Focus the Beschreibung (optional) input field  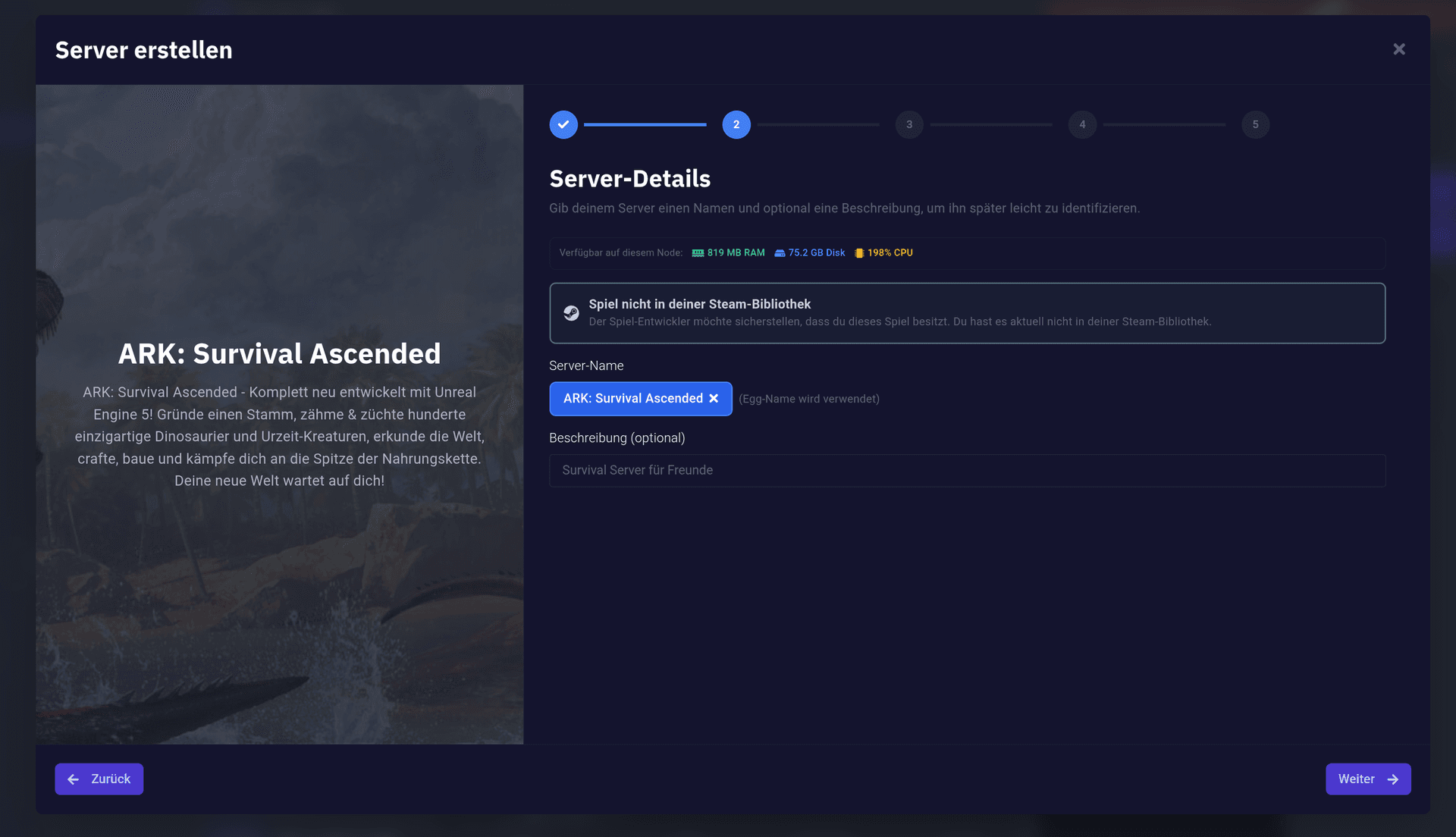(x=967, y=470)
